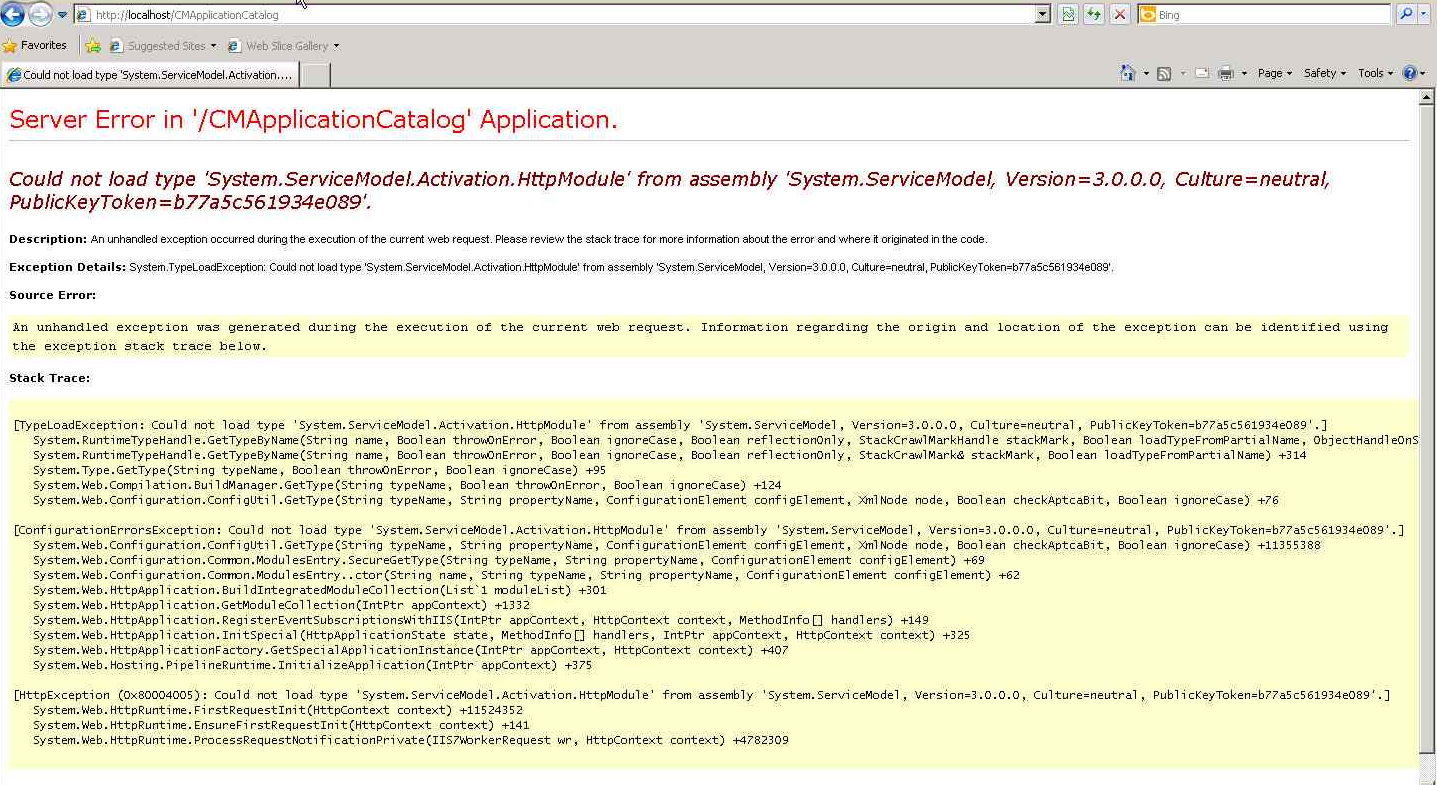The image size is (1437, 785).
Task: Add this page to Favorites via the star
Action: pos(93,45)
